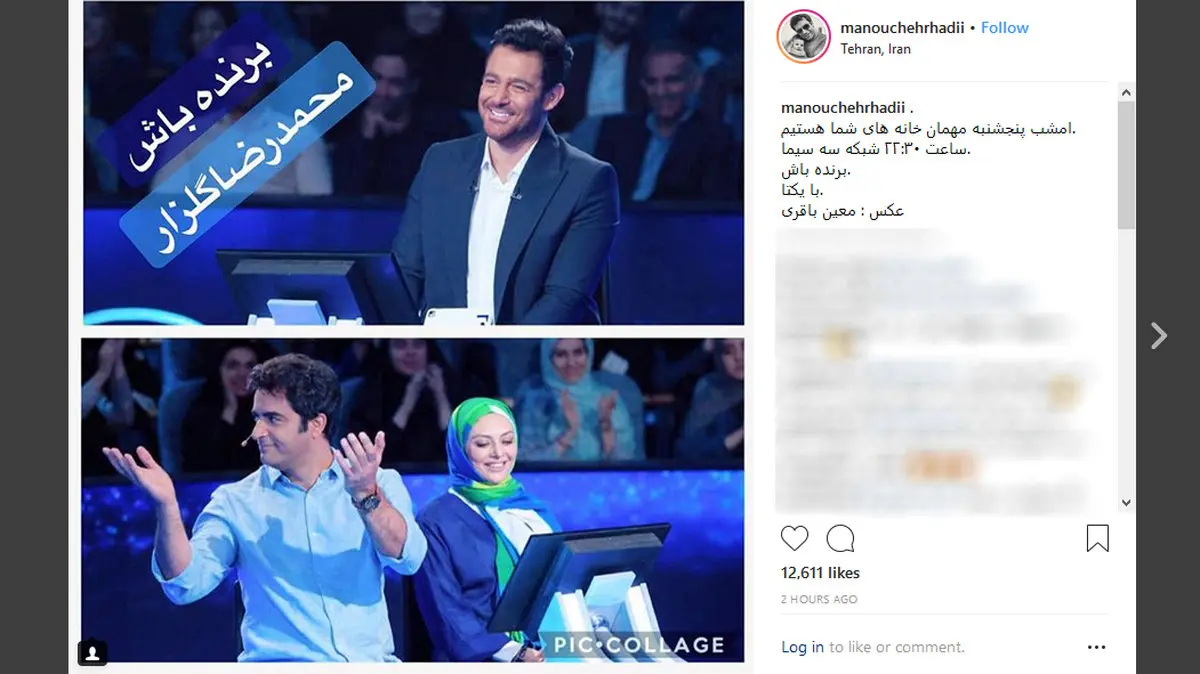Open comments via speech bubble icon
The height and width of the screenshot is (674, 1200).
point(841,539)
